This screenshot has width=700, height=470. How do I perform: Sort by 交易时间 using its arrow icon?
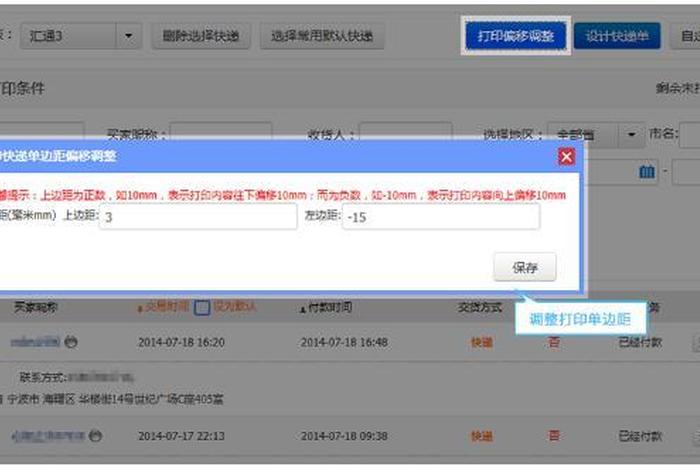pos(140,309)
